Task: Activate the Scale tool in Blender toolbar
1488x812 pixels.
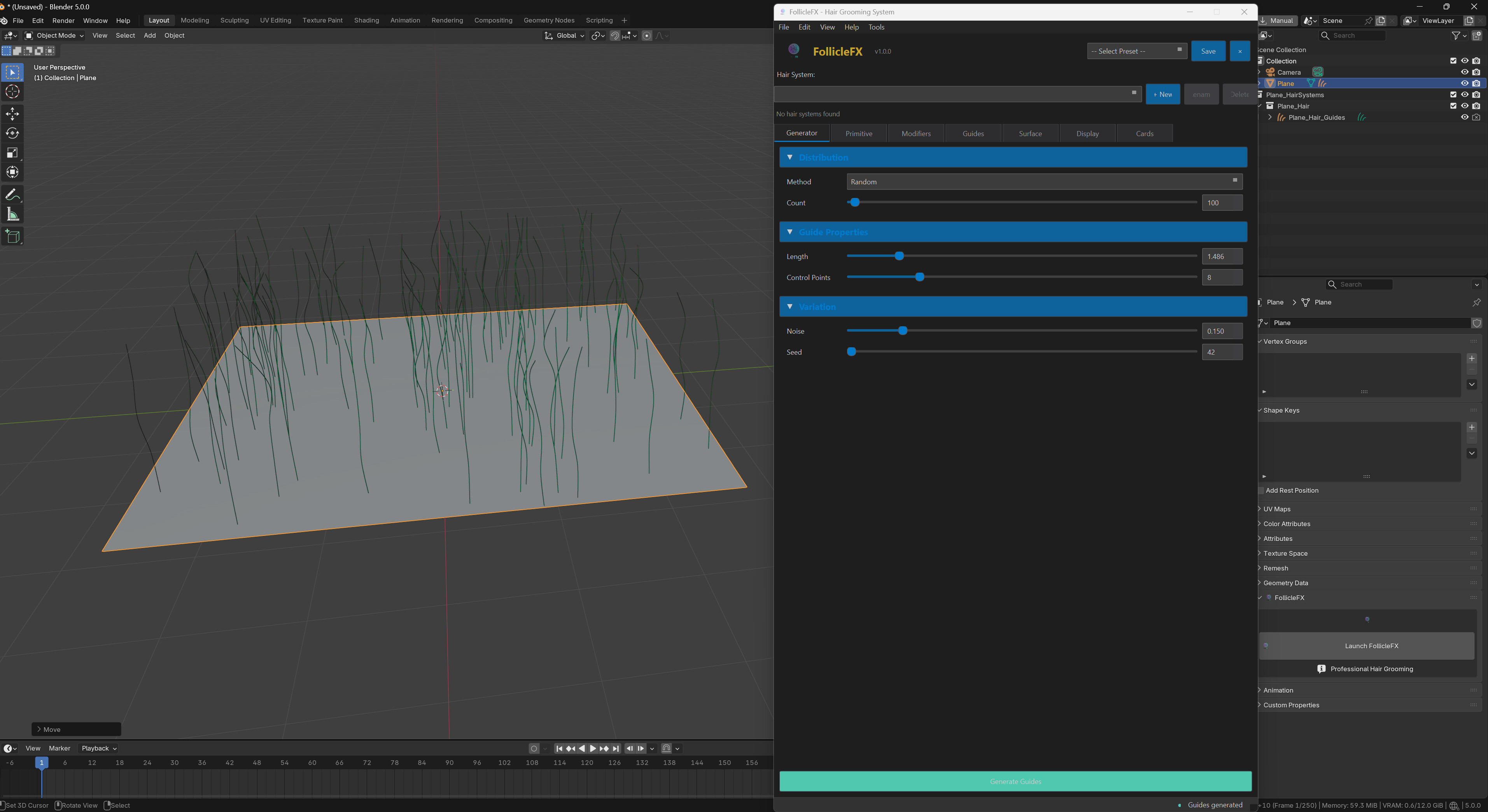Action: (12, 153)
